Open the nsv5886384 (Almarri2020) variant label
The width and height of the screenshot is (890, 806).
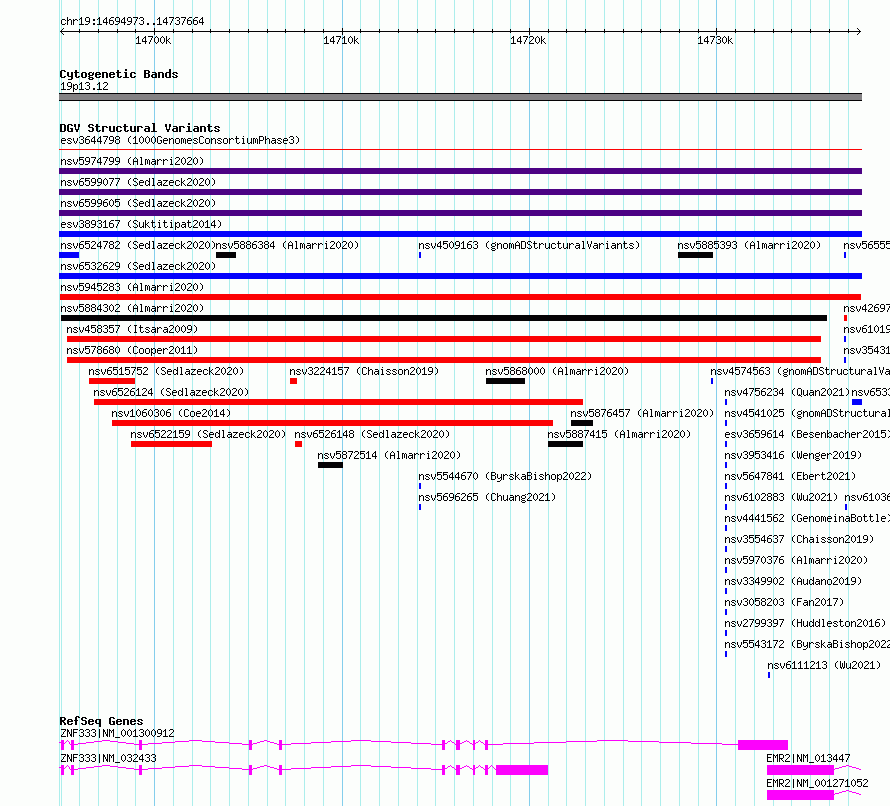click(x=287, y=245)
